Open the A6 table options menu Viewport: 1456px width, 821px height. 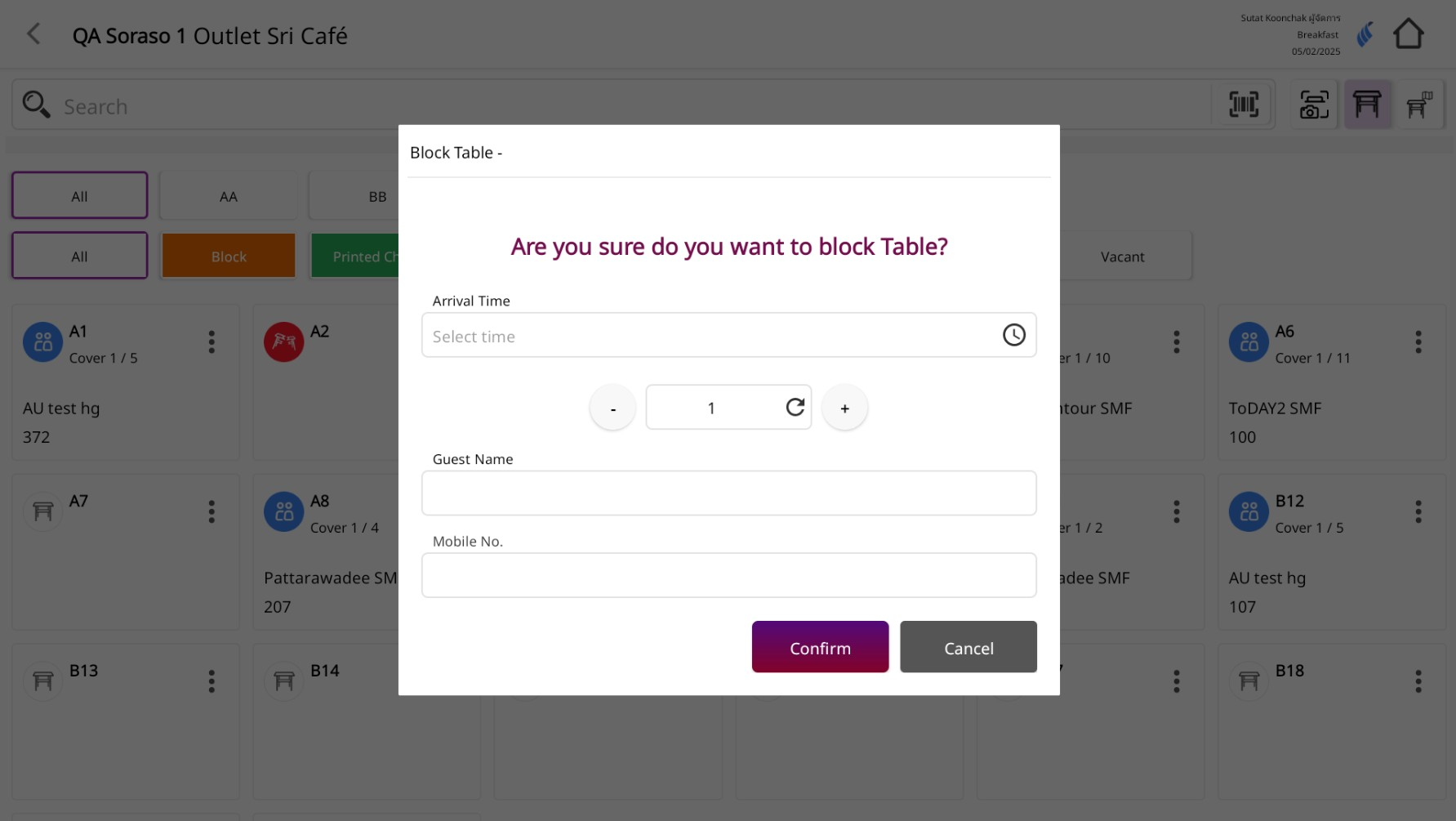pyautogui.click(x=1418, y=342)
